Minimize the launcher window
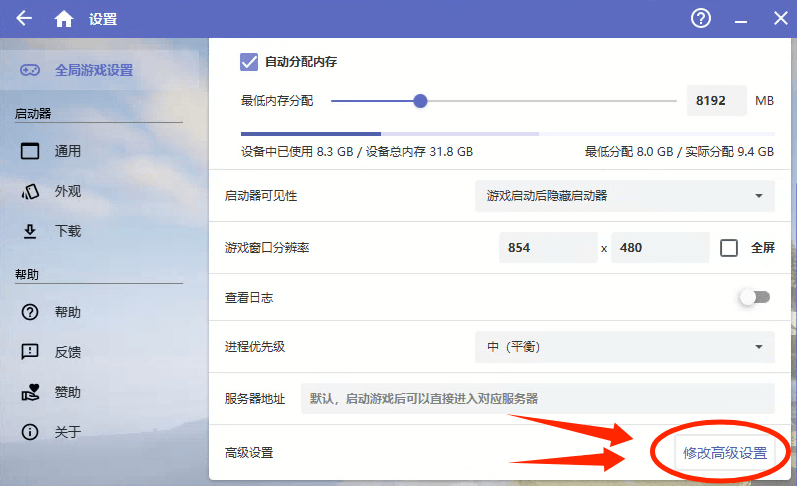The width and height of the screenshot is (797, 486). [741, 21]
